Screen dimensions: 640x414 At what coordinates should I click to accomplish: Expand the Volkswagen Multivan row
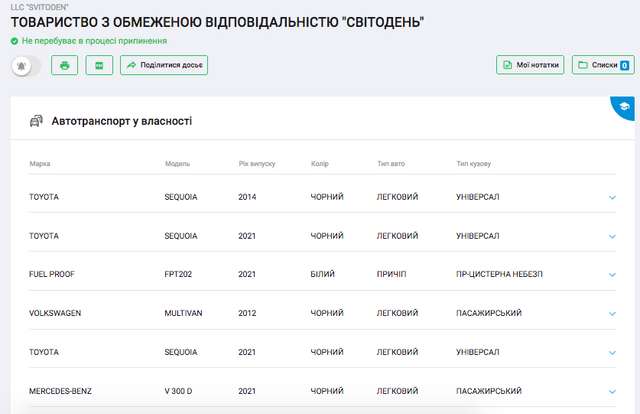[612, 313]
